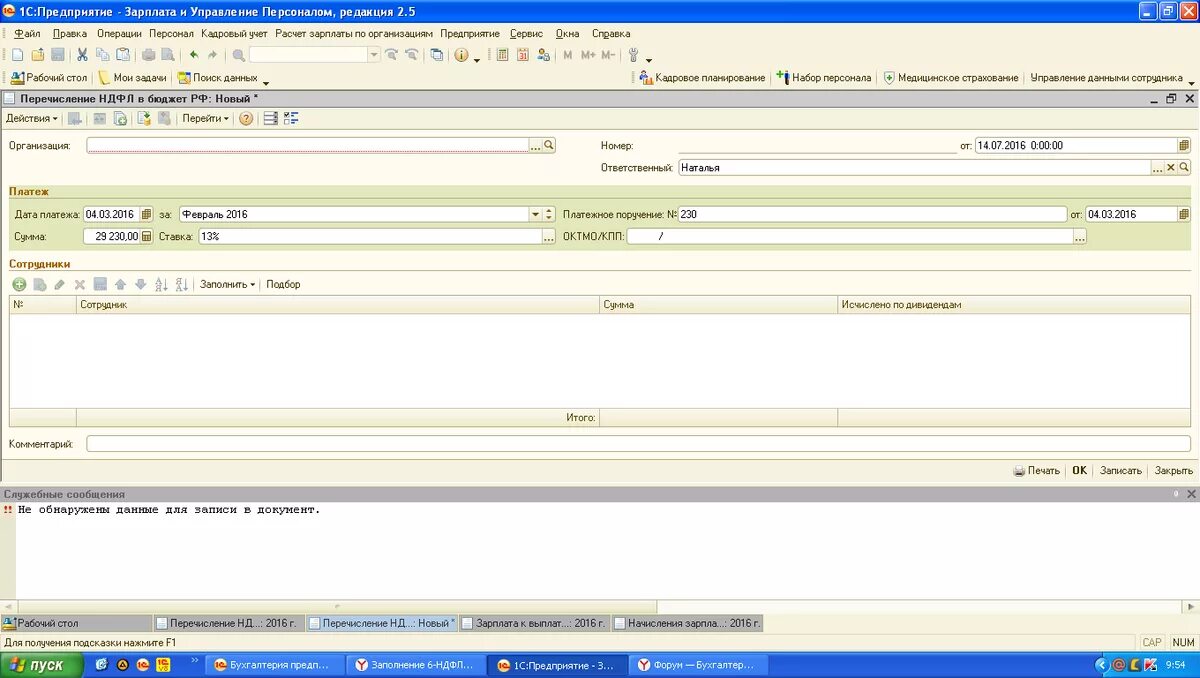Sort employees descending icon
The image size is (1200, 678).
181,284
